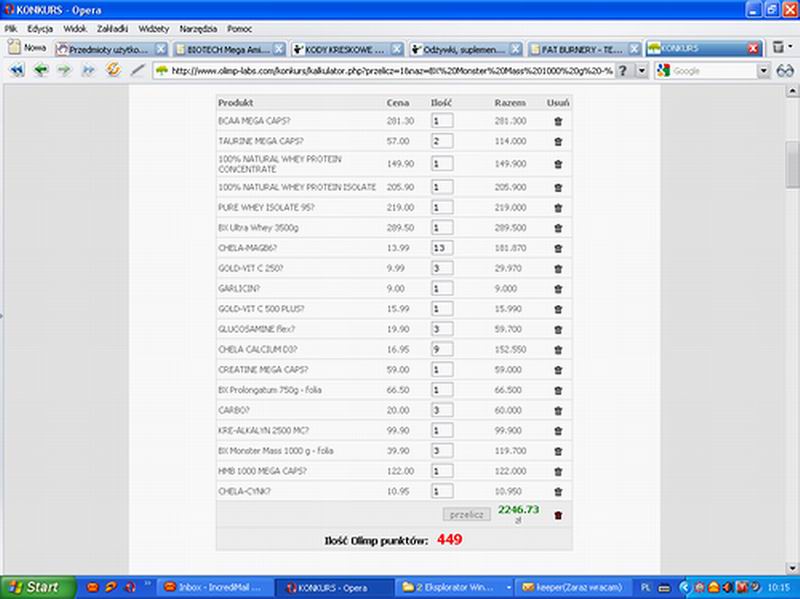
Task: Open the keeper(Zaraz wracam) taskbar window
Action: [x=573, y=588]
